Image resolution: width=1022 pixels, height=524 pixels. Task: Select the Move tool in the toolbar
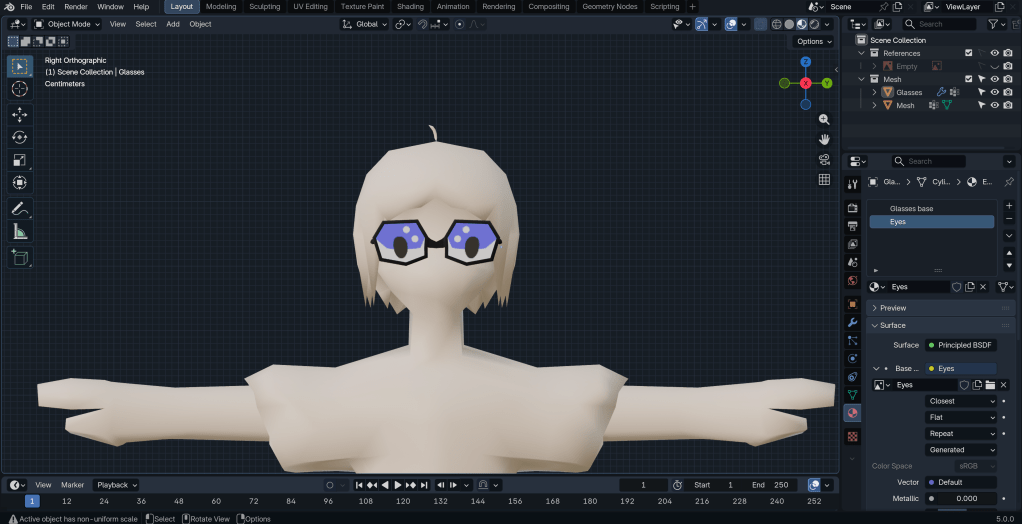19,115
